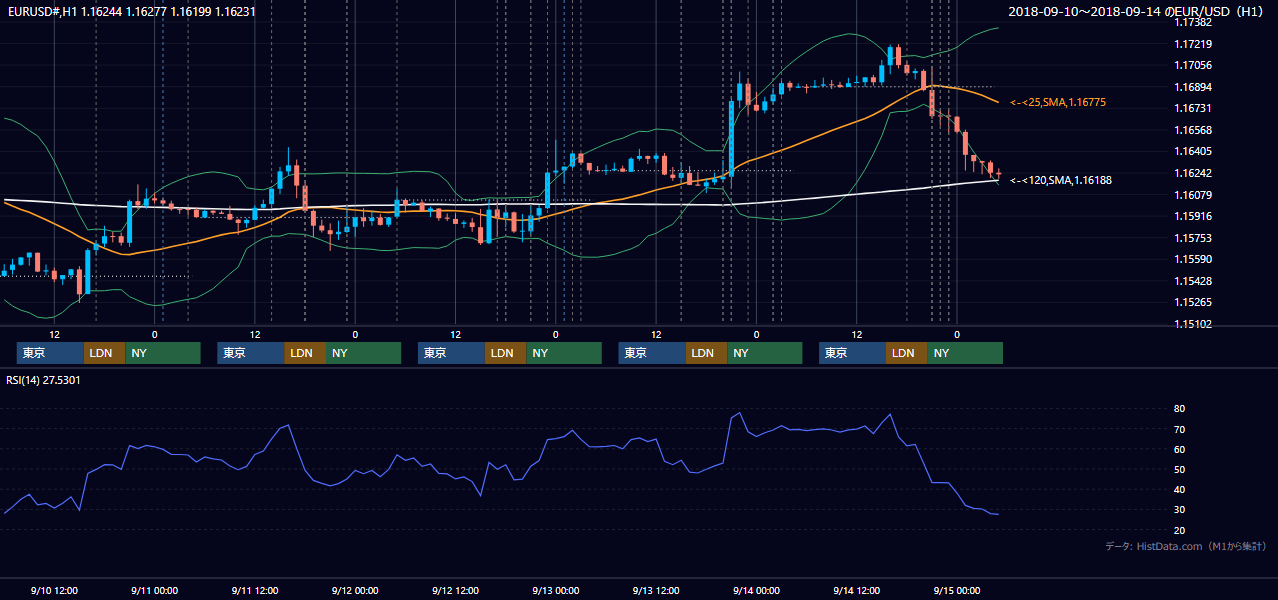Viewport: 1278px width, 600px height.
Task: Click RSI scale value 70
Action: 1180,429
